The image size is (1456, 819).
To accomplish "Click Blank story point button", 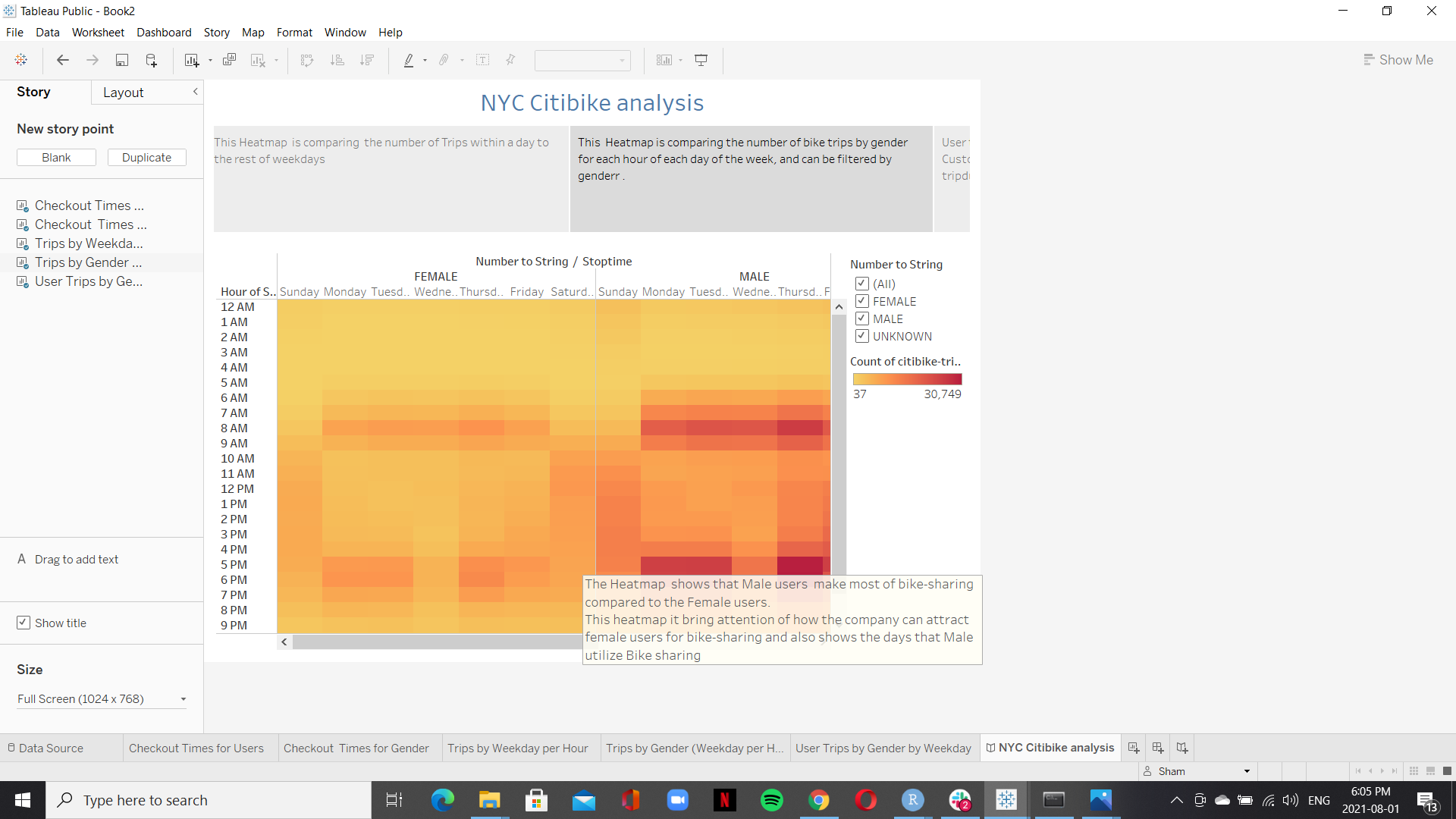I will point(56,158).
